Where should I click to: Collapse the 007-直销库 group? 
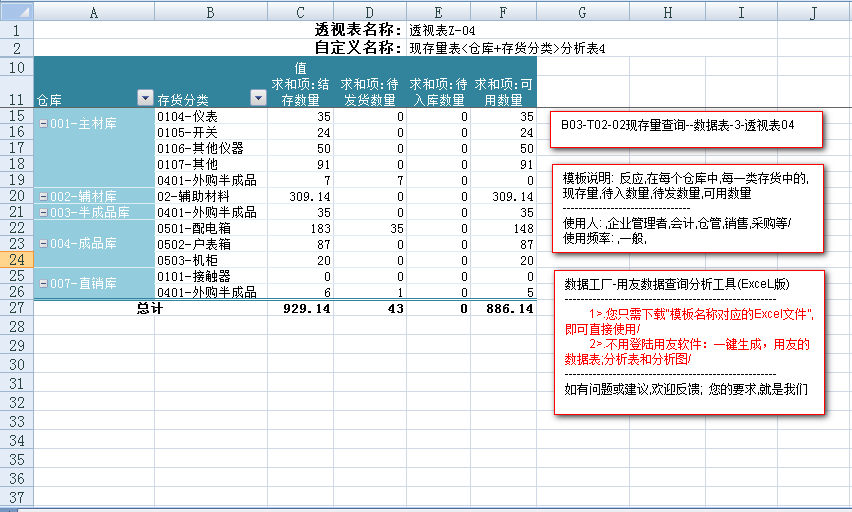click(x=43, y=284)
